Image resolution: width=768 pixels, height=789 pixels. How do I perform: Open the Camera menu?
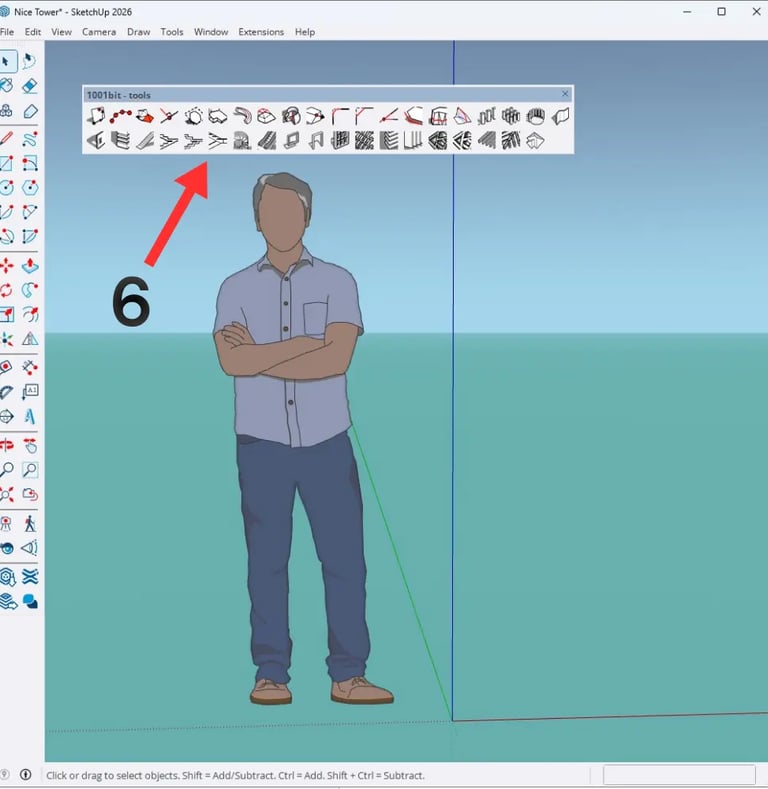pos(99,32)
